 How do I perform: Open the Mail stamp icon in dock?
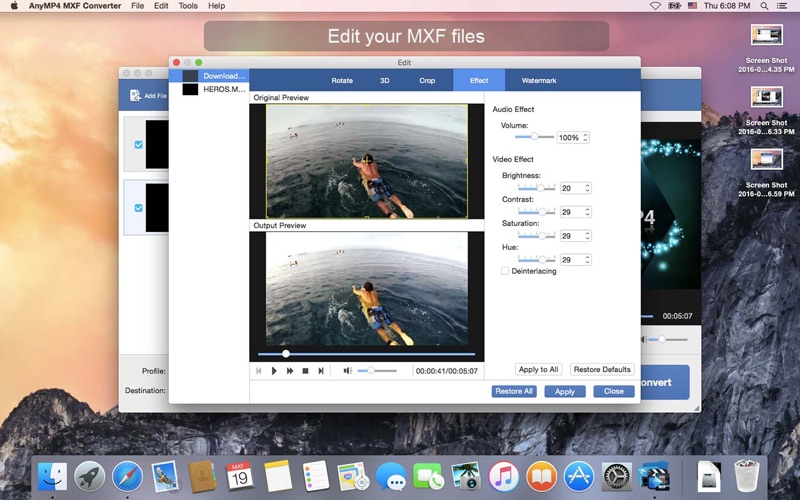pos(165,477)
